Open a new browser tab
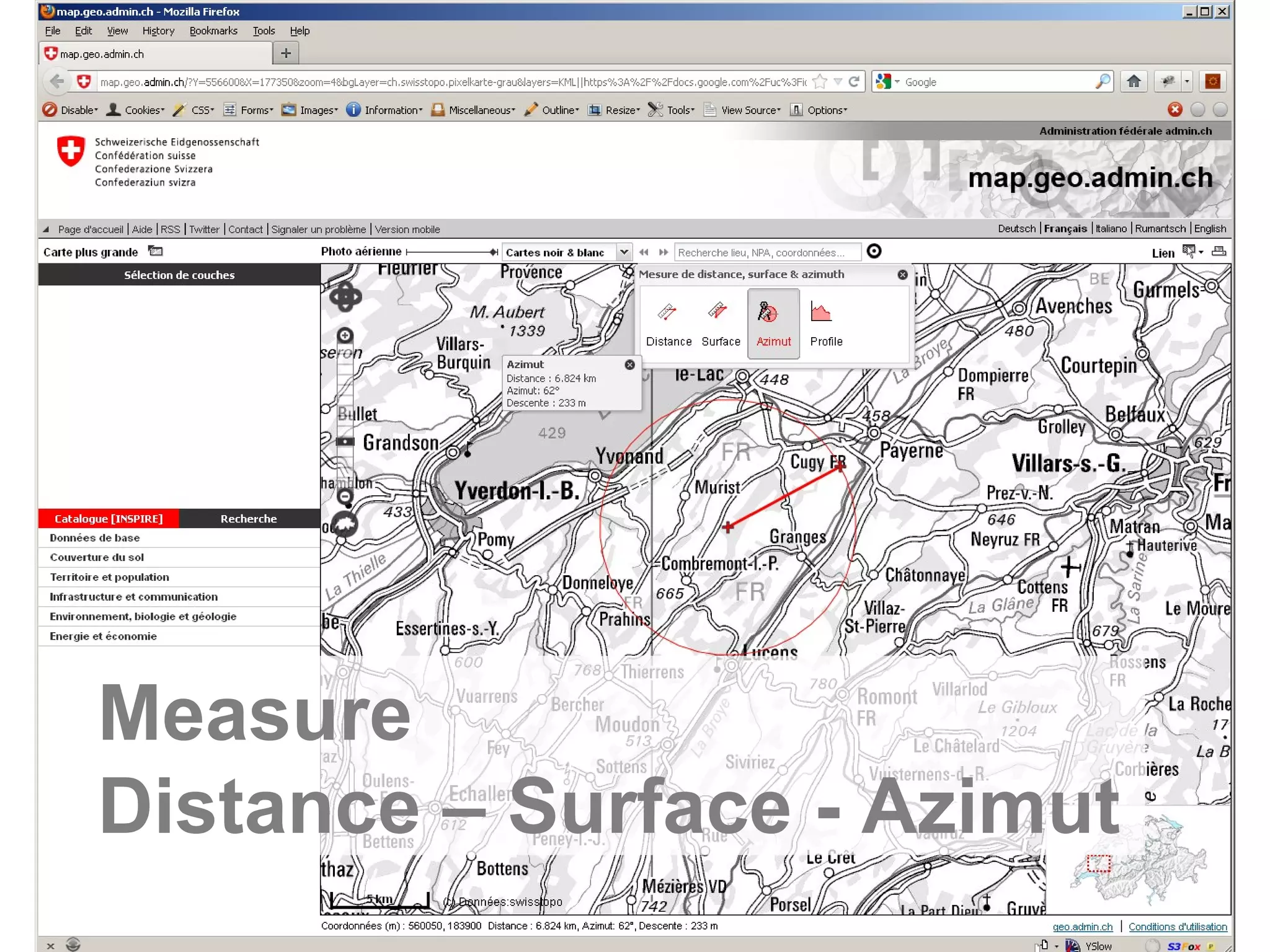Viewport: 1270px width, 952px height. (286, 53)
